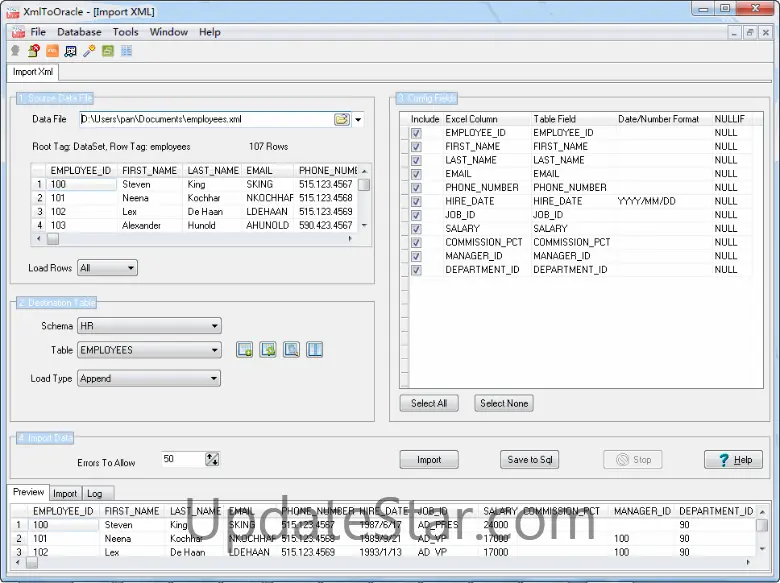
Task: Click the disabled Stop button
Action: tap(633, 460)
